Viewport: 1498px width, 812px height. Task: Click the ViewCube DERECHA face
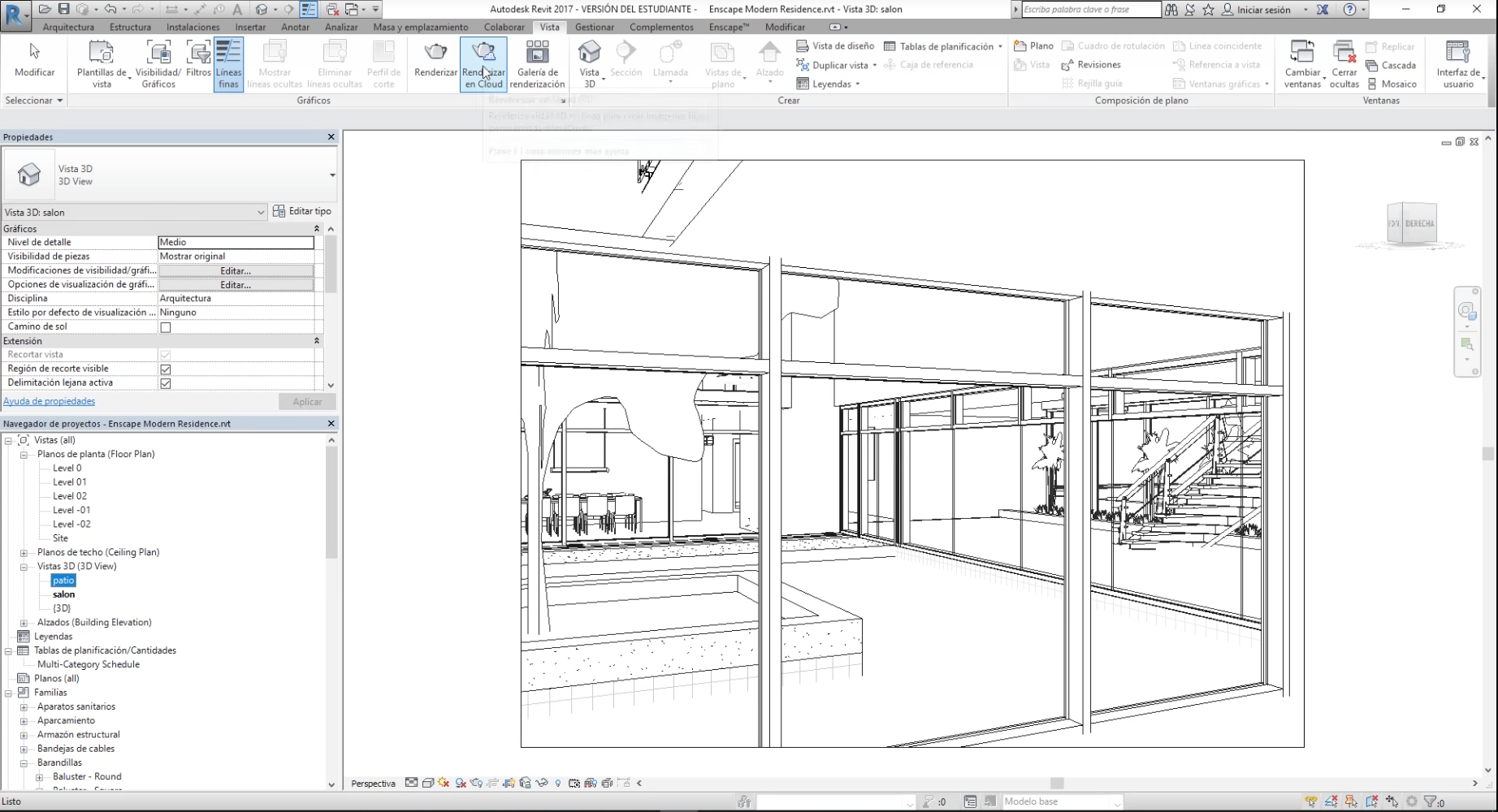[x=1419, y=223]
